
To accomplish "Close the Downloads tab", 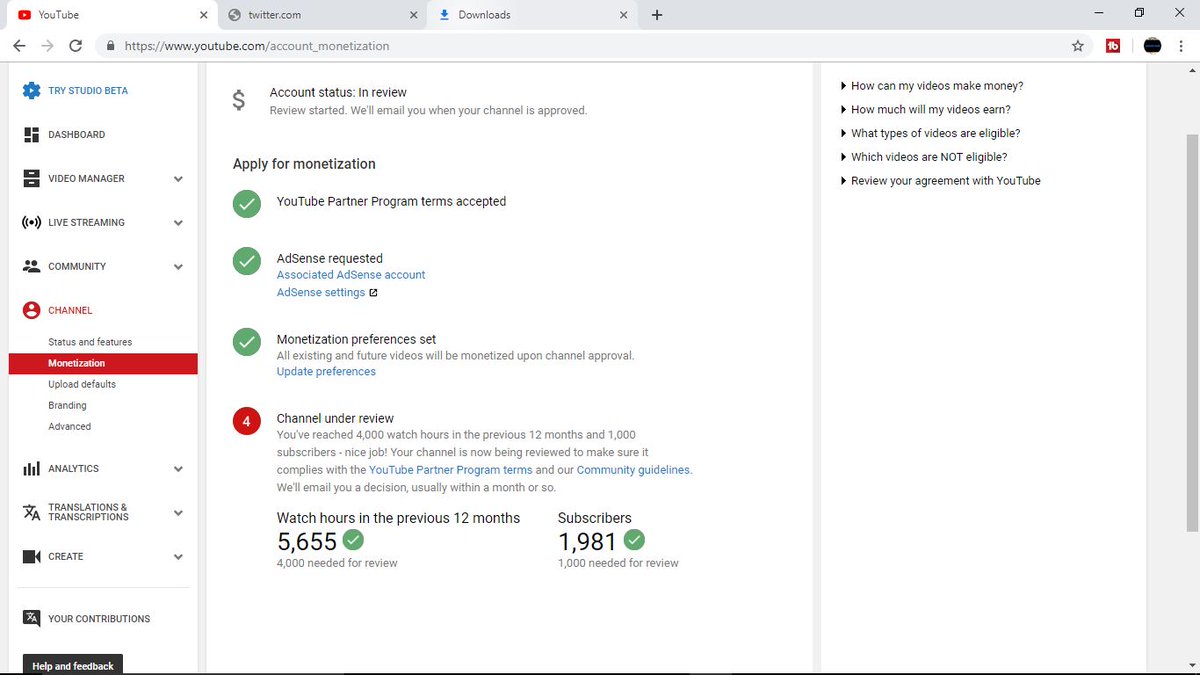I will (x=624, y=15).
